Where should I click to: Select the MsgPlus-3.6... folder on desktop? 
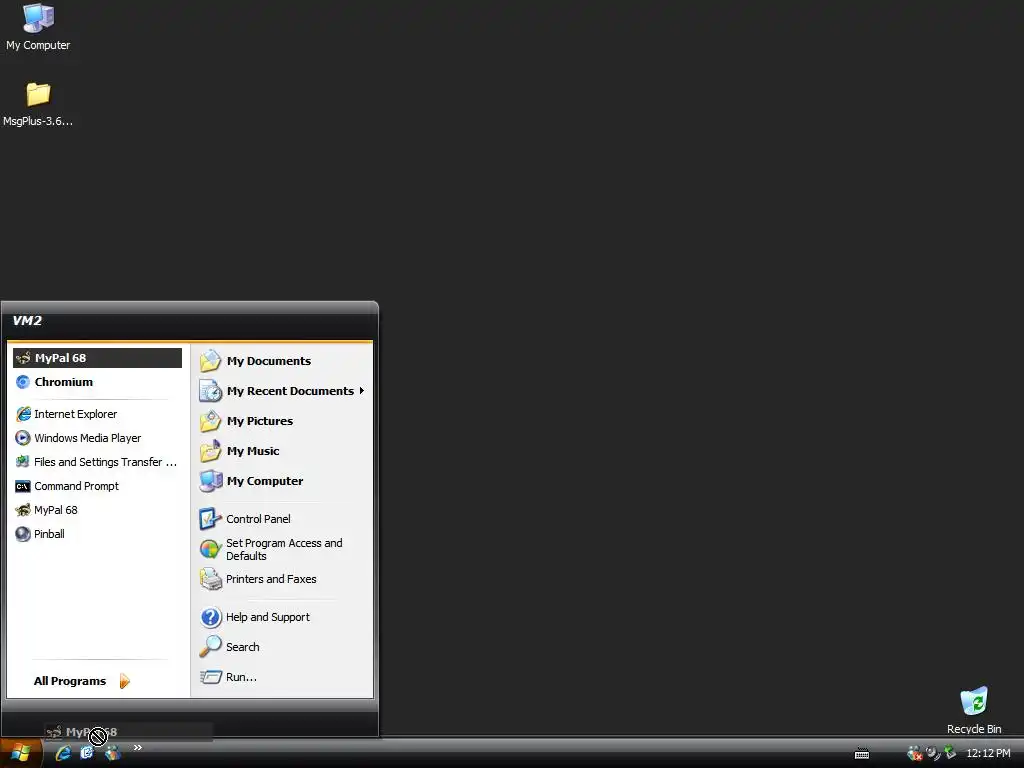click(x=38, y=104)
